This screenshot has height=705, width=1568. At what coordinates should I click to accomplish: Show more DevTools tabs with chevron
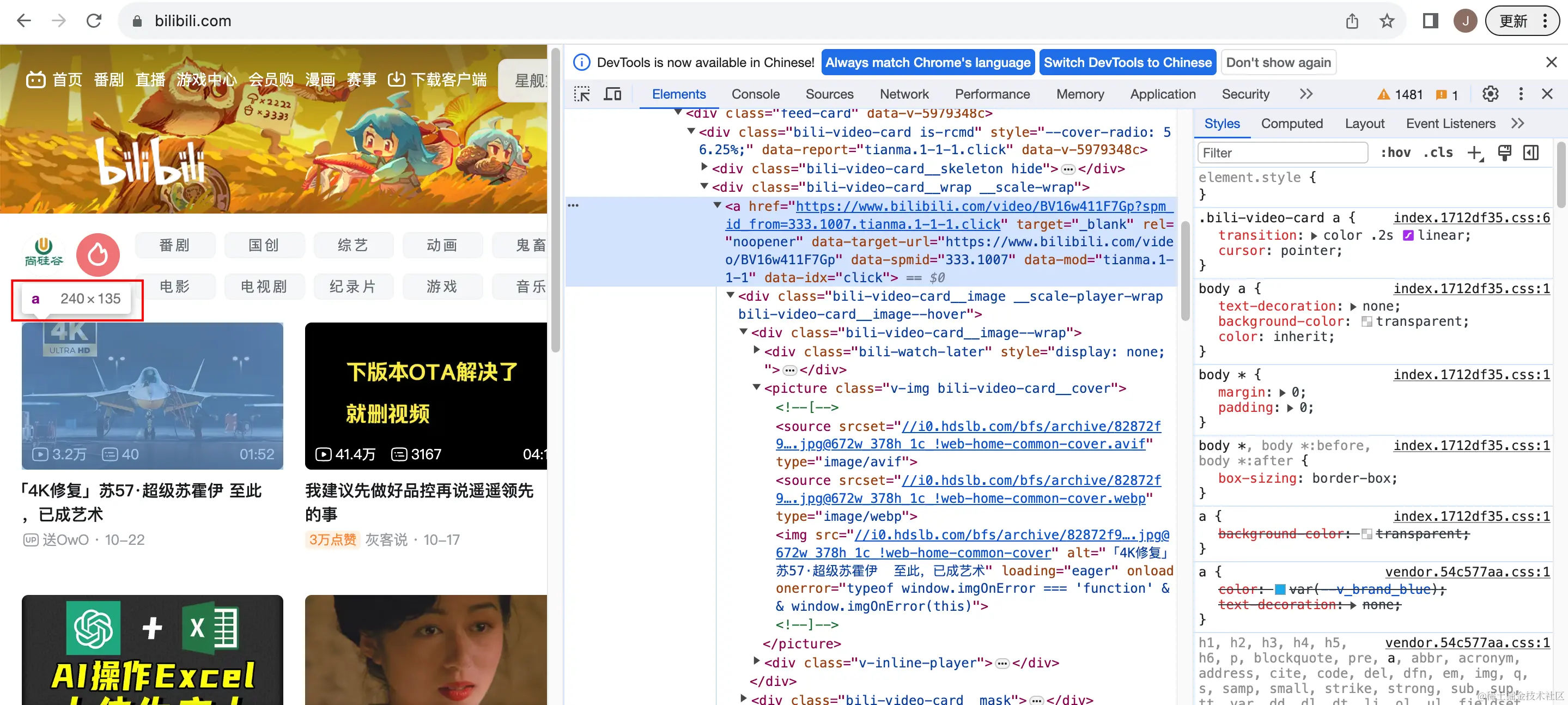point(1305,94)
